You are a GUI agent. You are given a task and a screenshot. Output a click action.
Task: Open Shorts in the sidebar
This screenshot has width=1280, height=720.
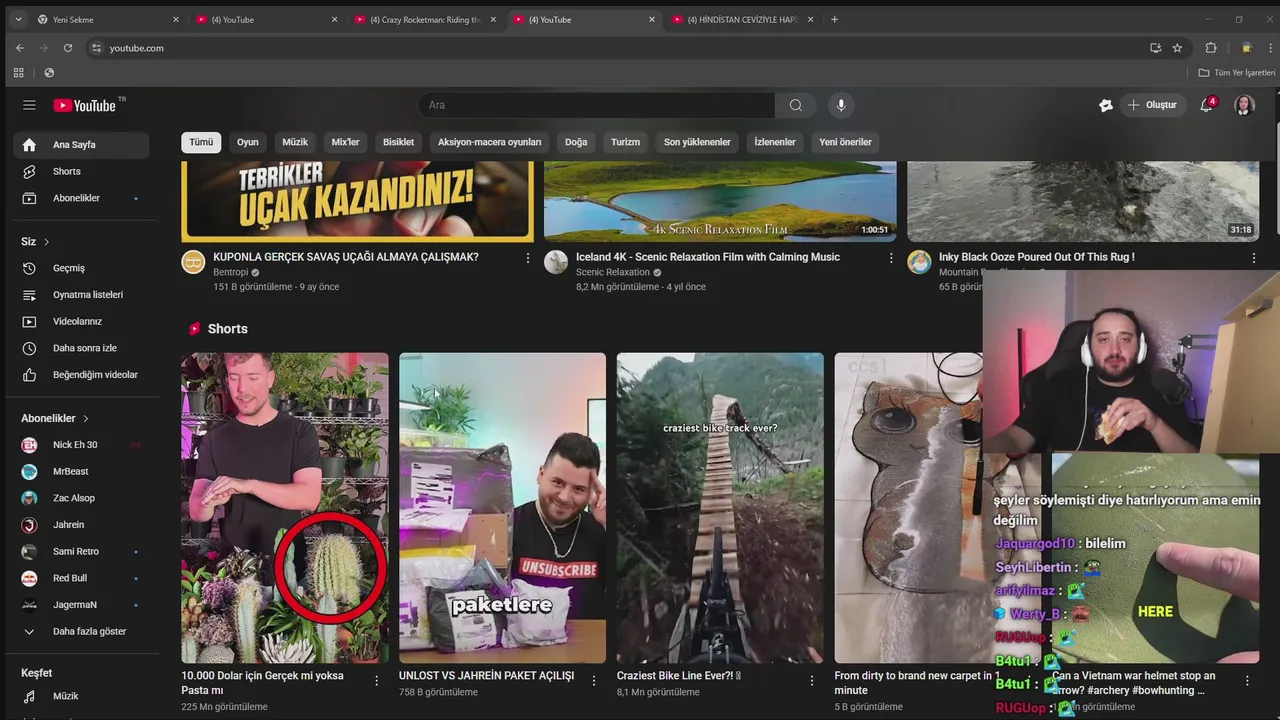click(x=81, y=171)
